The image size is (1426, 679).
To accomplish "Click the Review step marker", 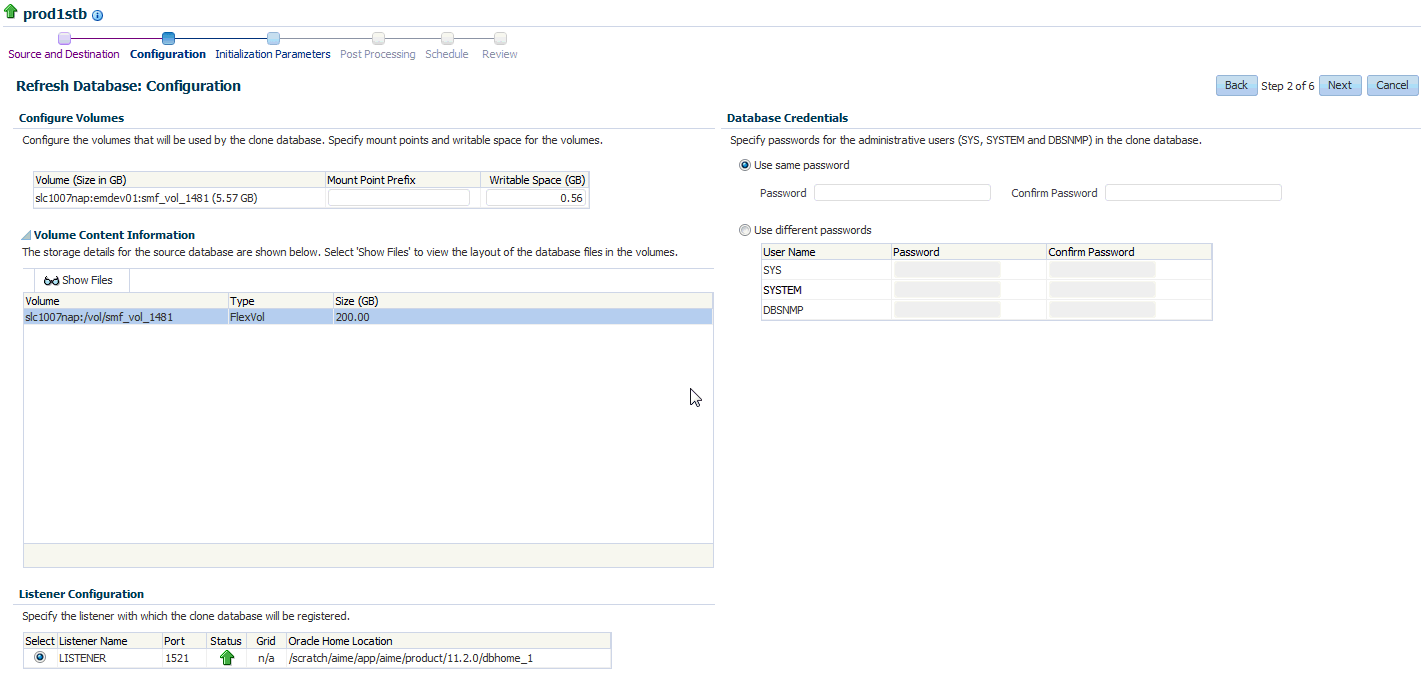I will tap(500, 38).
